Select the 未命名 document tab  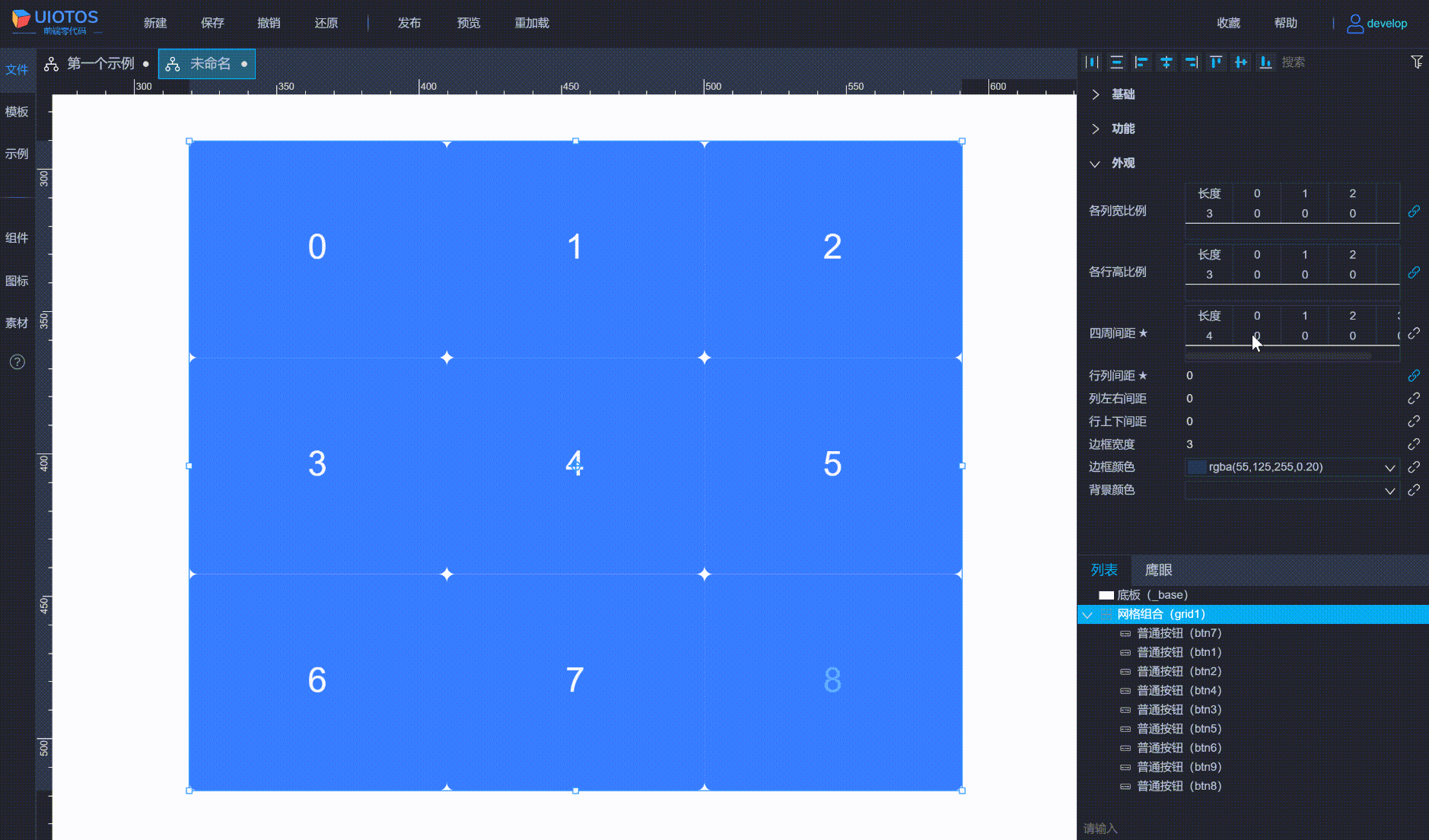click(x=206, y=64)
